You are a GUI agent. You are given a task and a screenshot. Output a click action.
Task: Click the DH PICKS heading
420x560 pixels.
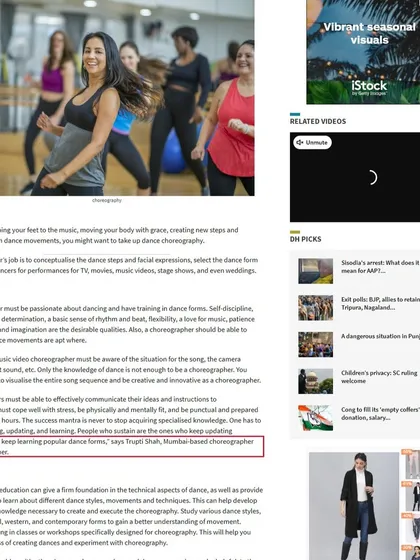(x=306, y=239)
